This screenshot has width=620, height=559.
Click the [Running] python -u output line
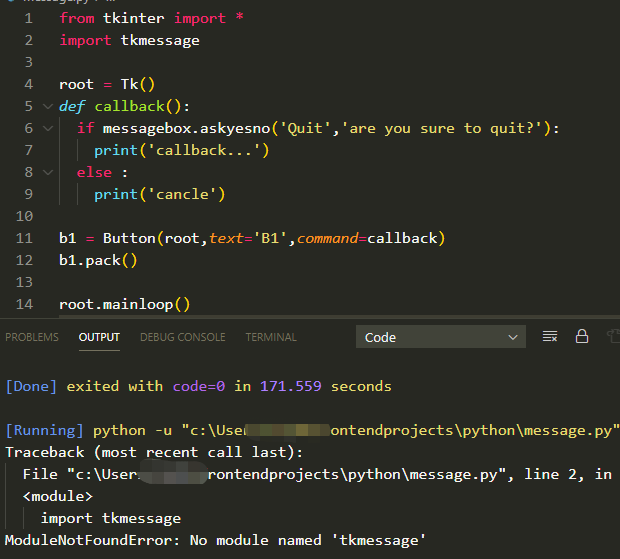coord(312,430)
